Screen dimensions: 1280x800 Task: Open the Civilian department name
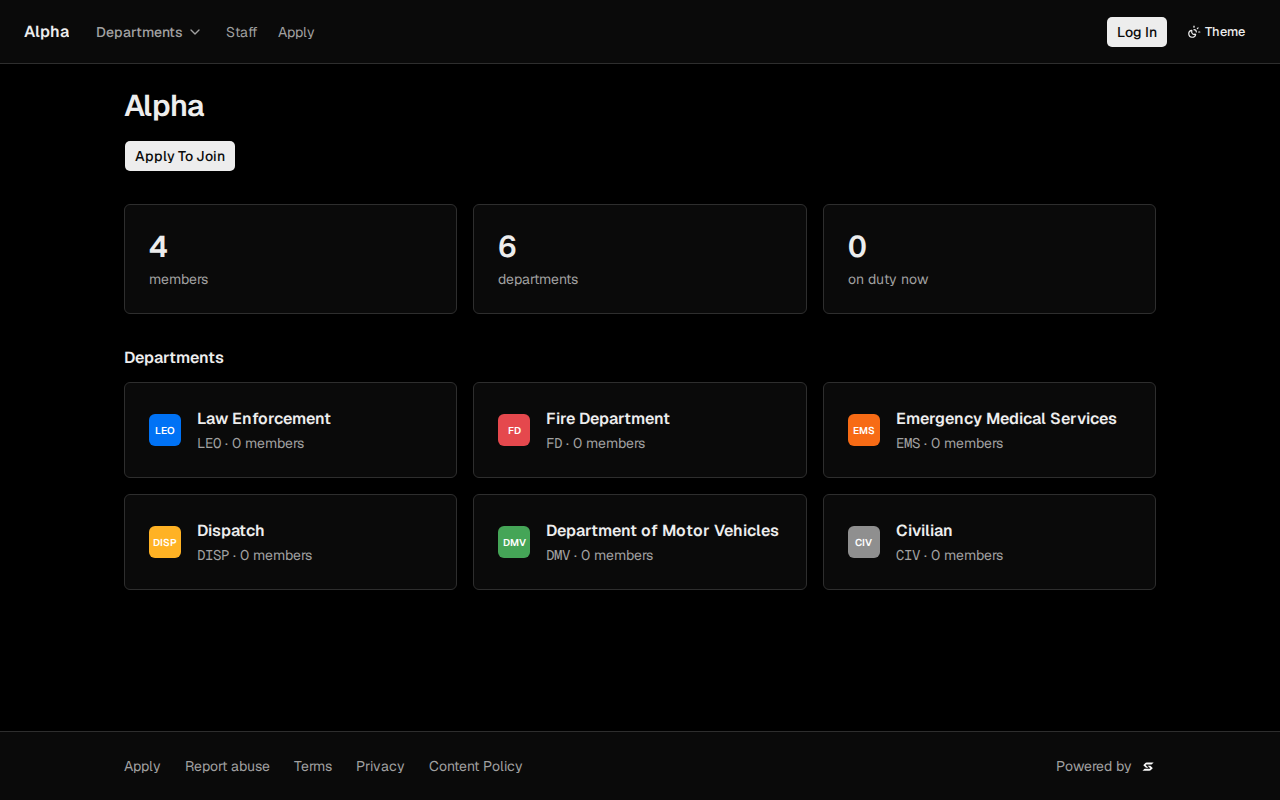coord(924,531)
